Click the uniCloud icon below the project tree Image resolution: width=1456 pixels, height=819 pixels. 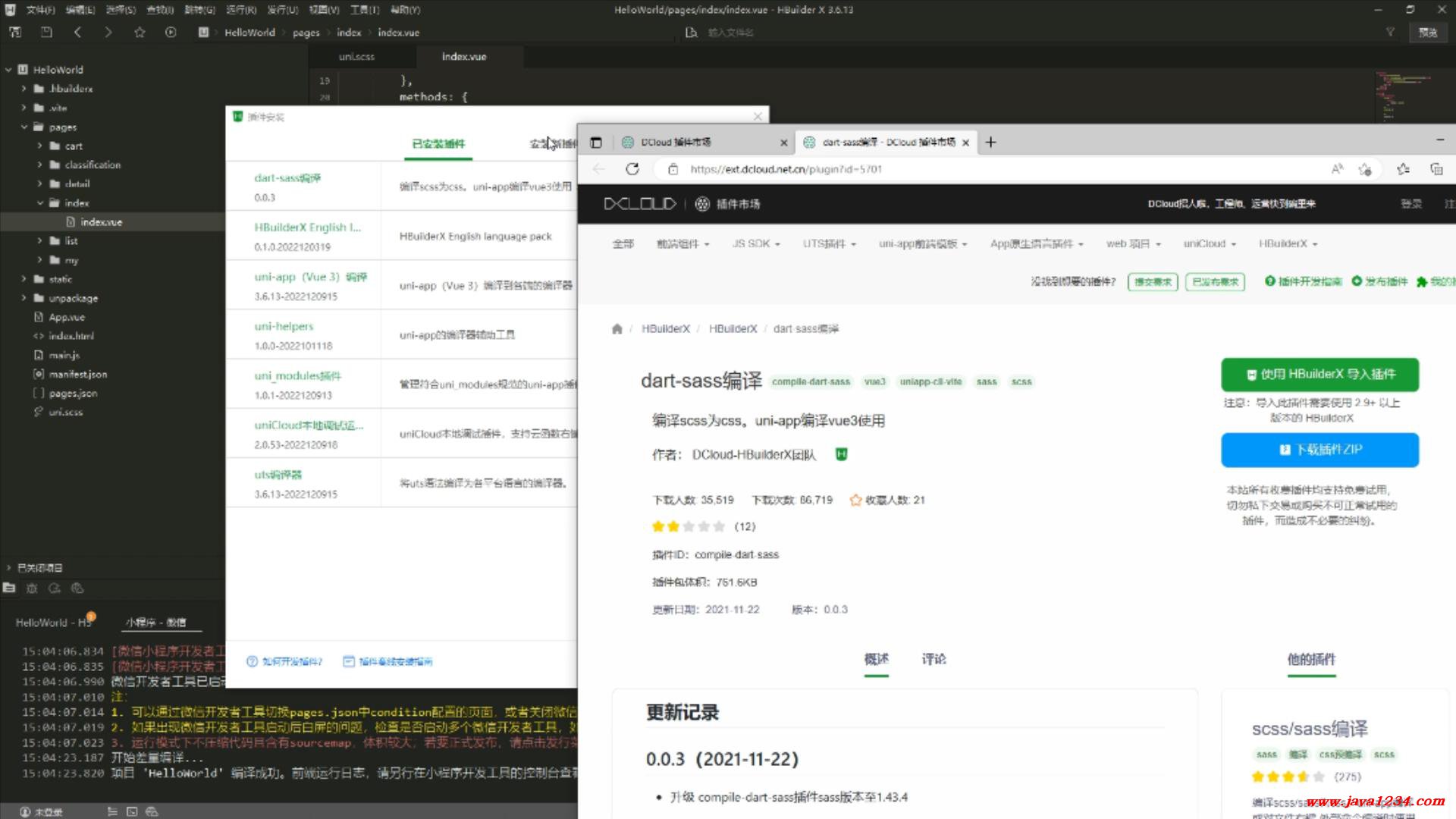77,588
